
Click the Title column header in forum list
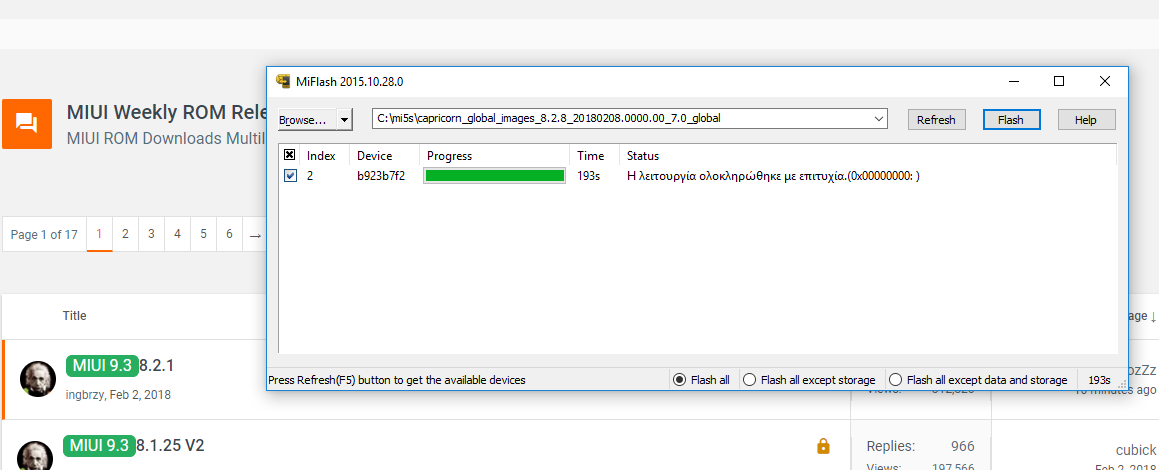tap(75, 316)
